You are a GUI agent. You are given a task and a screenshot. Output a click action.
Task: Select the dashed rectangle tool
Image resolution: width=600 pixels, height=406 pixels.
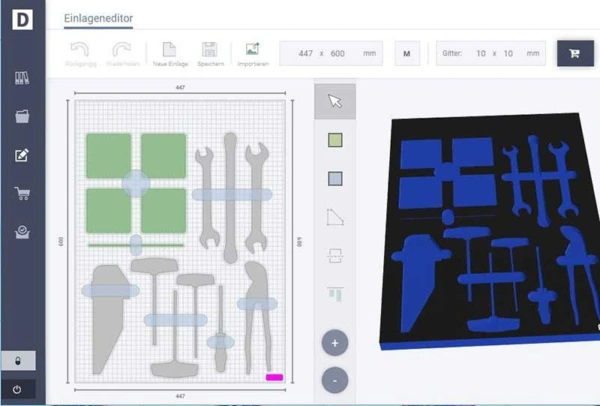tap(335, 256)
